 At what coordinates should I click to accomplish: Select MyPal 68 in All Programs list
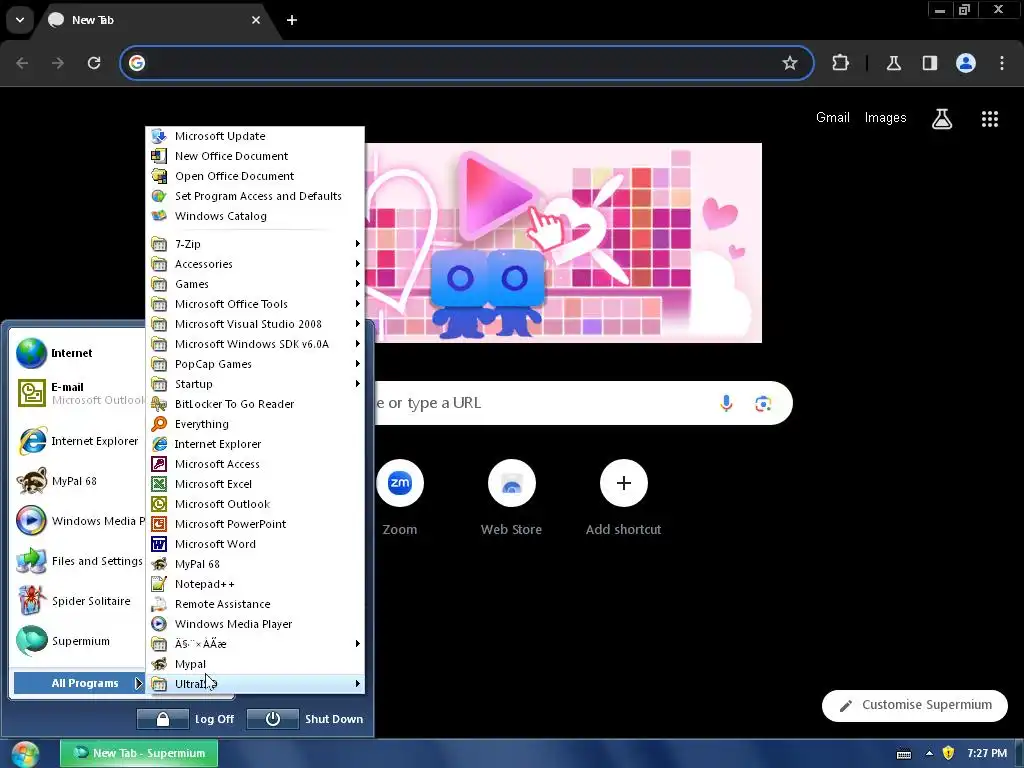tap(255, 564)
